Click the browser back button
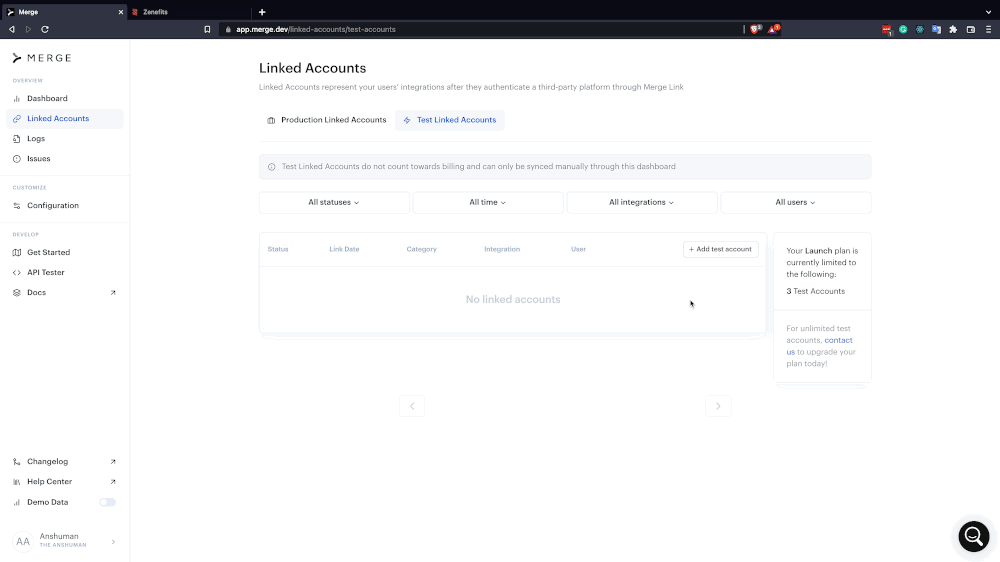The image size is (1000, 562). (11, 29)
